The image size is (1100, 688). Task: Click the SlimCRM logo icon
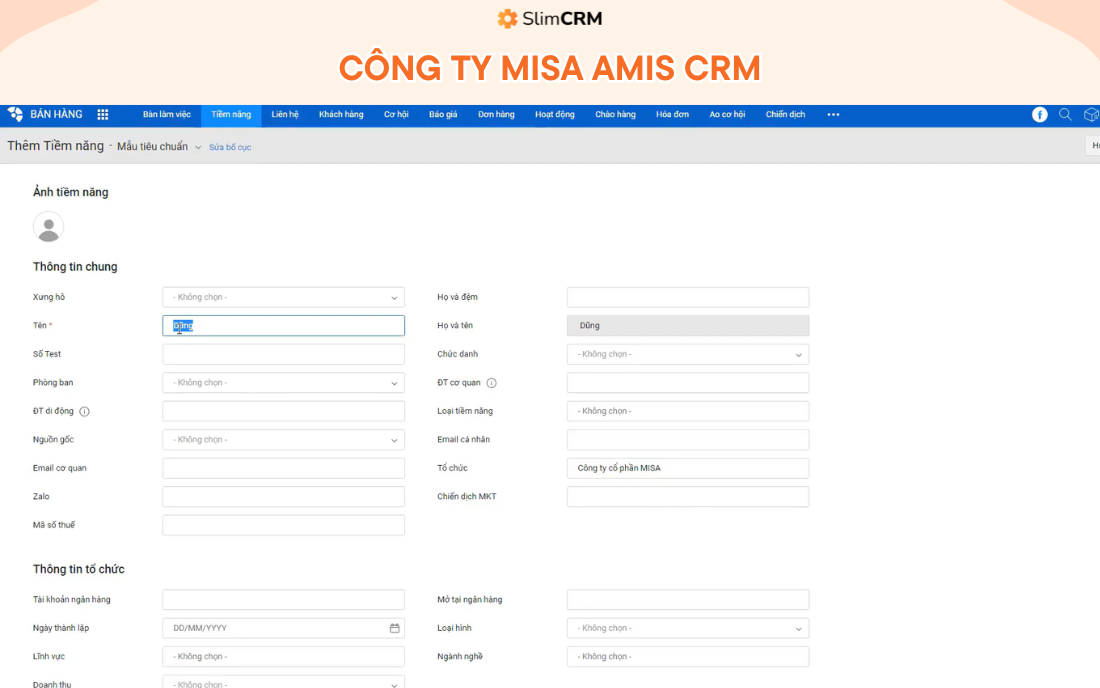[506, 18]
